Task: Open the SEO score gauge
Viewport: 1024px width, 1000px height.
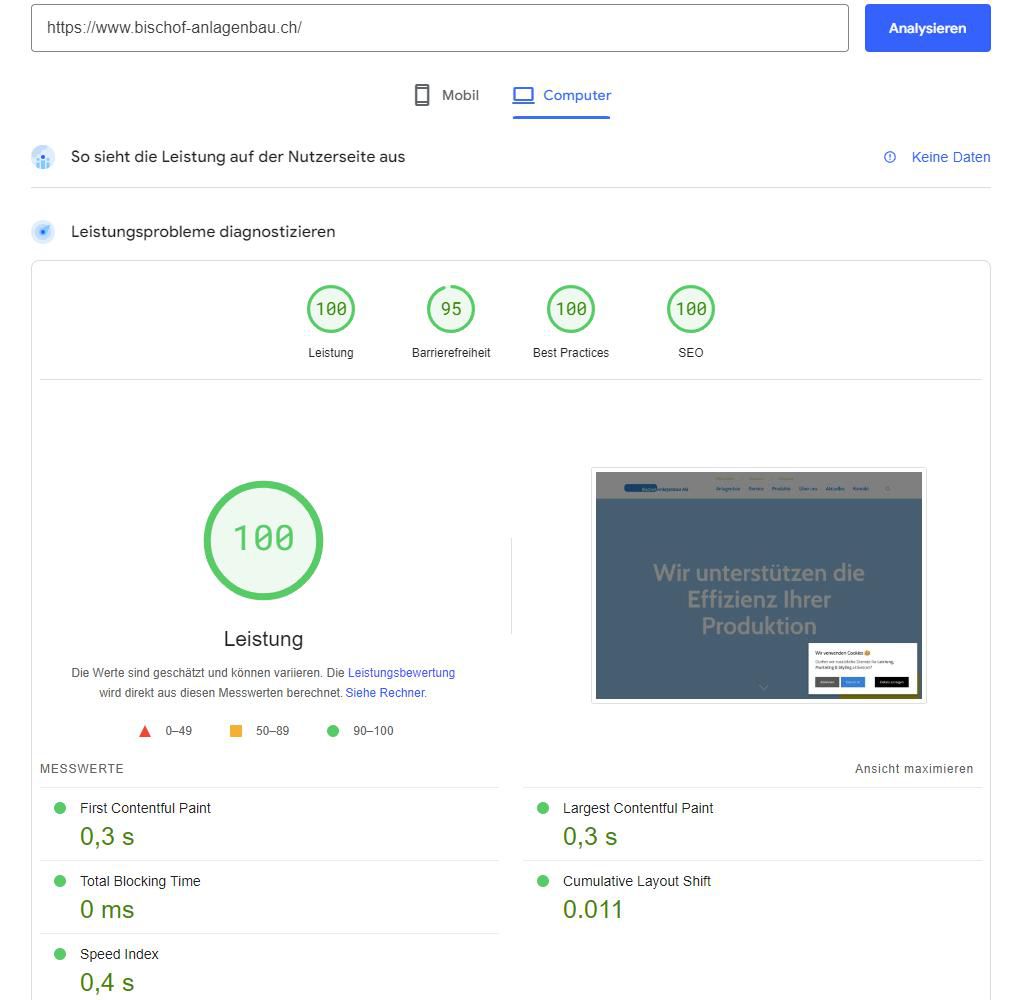Action: click(691, 309)
